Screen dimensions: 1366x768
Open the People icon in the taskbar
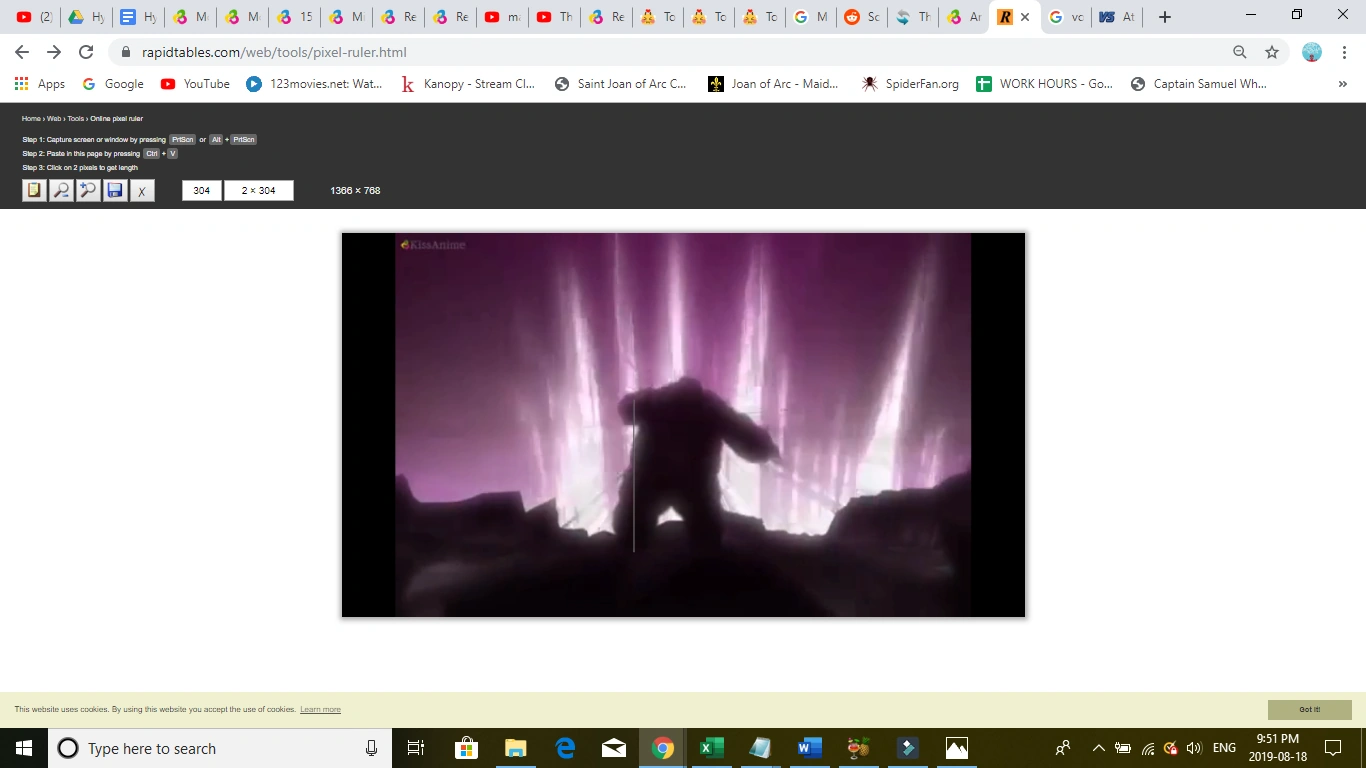click(x=1063, y=748)
